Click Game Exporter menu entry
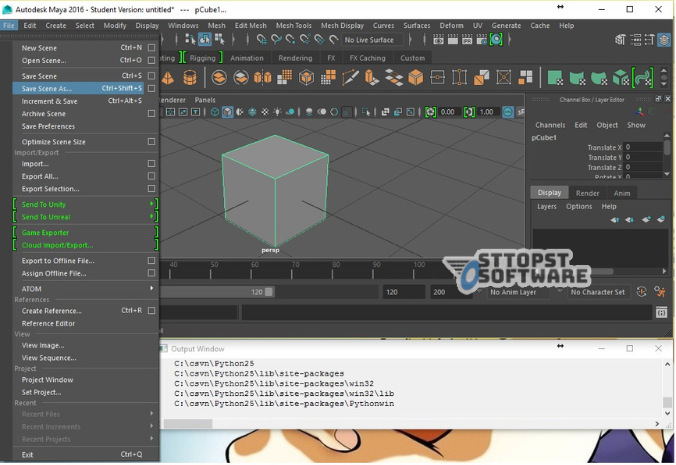 point(45,232)
